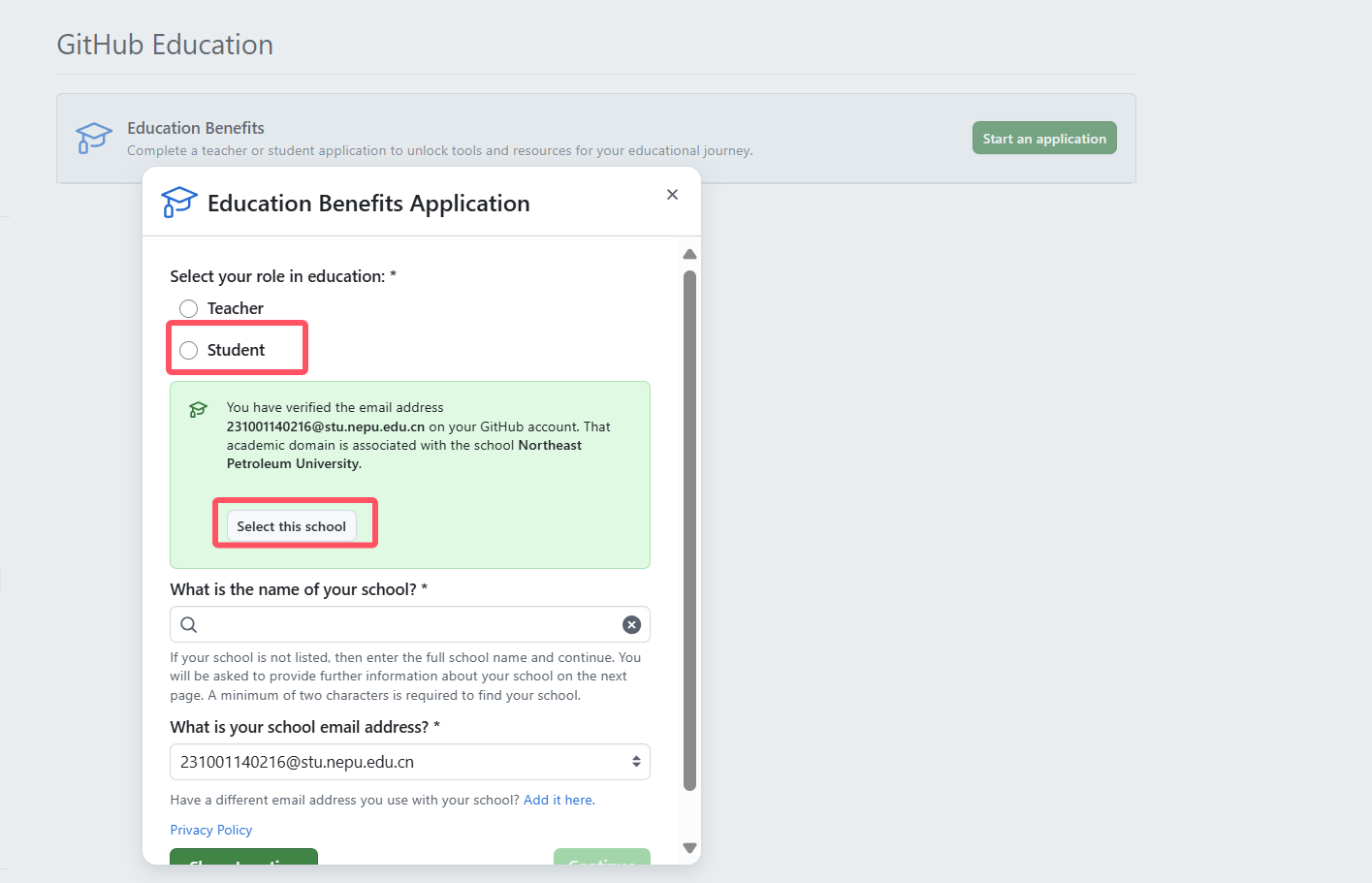Click the up/down arrows on the email selector
Viewport: 1372px width, 883px height.
click(x=636, y=762)
